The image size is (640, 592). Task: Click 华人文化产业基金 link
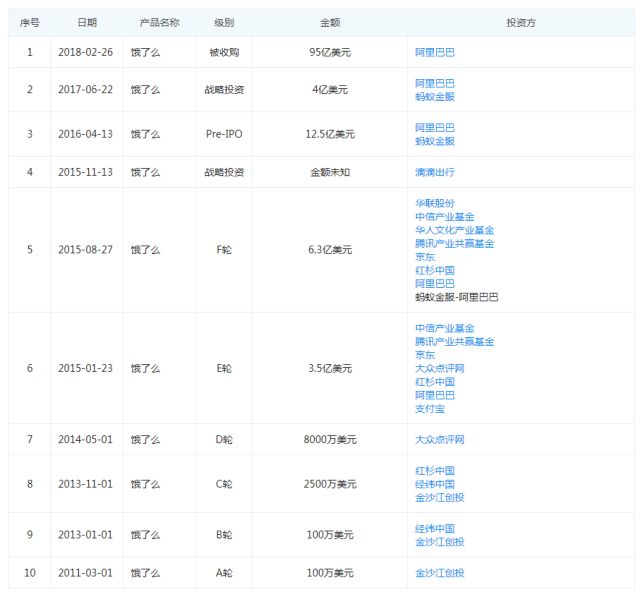(x=454, y=230)
